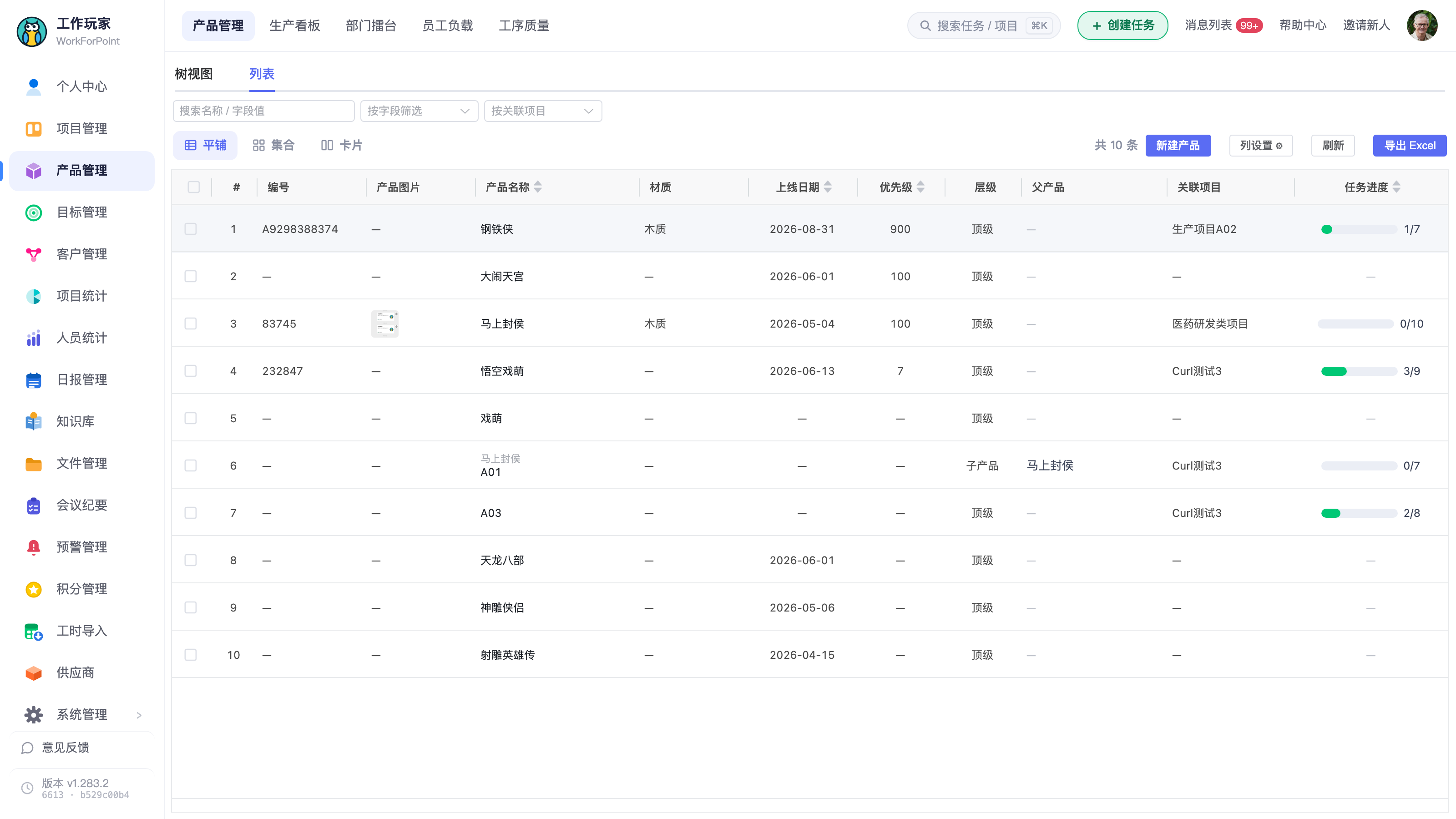
Task: Click the 刷新 button
Action: 1333,145
